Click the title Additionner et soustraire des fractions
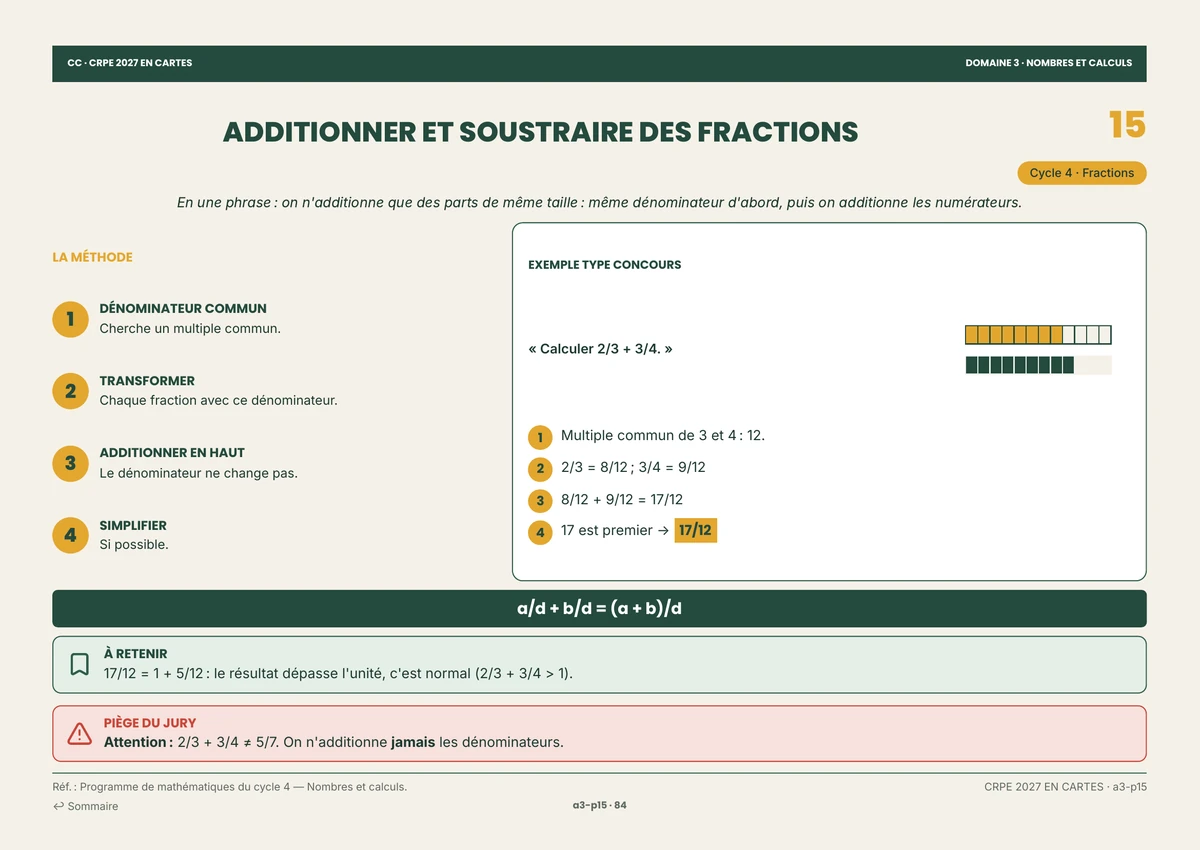Image resolution: width=1200 pixels, height=850 pixels. click(540, 132)
